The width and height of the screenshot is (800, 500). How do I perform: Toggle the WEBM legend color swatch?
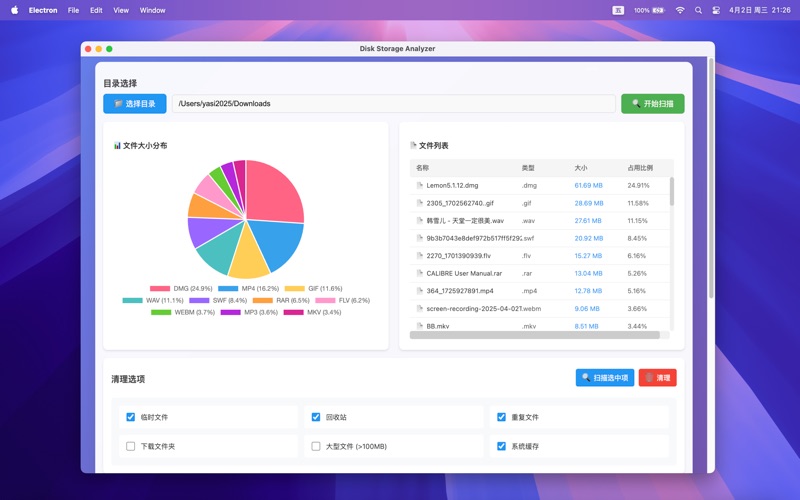click(161, 312)
